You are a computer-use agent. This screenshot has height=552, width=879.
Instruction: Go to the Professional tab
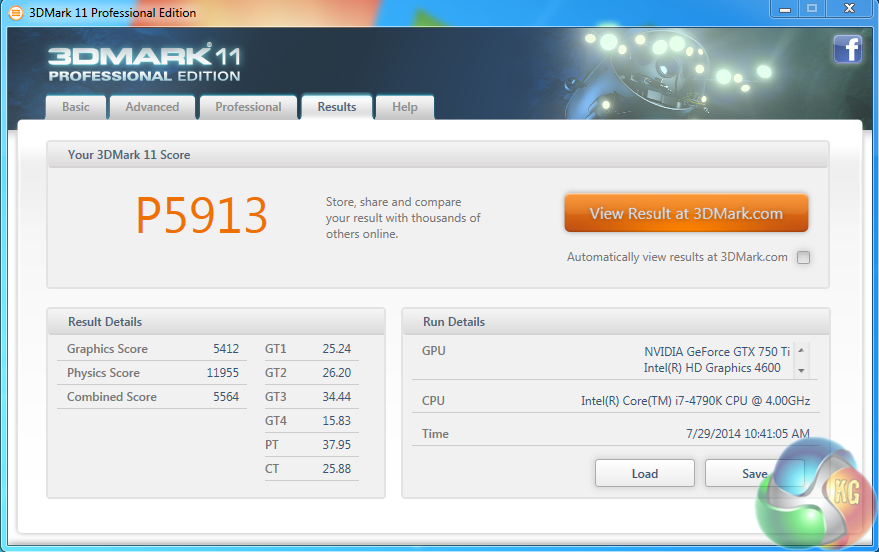[x=248, y=107]
